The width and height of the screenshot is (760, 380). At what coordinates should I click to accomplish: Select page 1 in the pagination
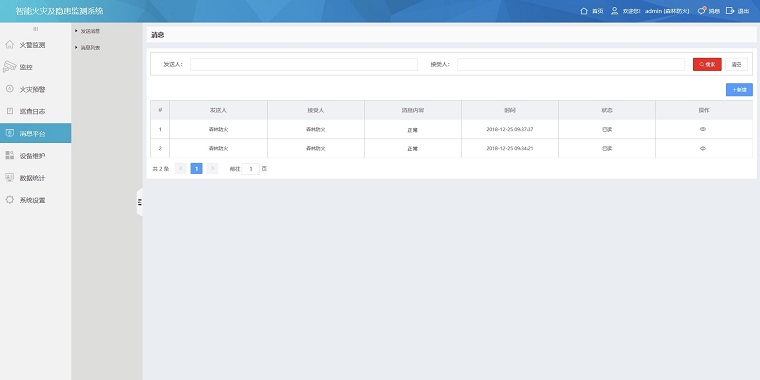(x=196, y=169)
